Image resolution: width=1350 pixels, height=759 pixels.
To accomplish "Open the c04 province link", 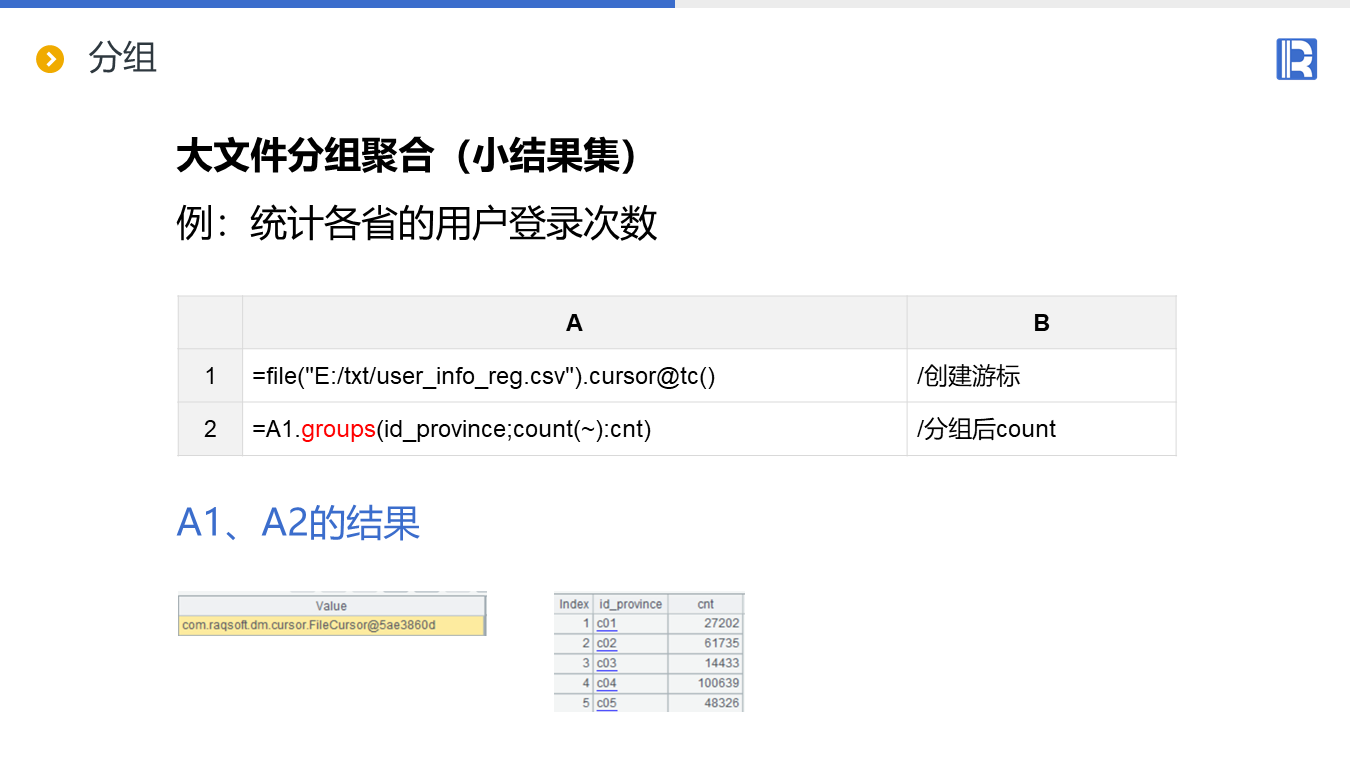I will pos(606,684).
